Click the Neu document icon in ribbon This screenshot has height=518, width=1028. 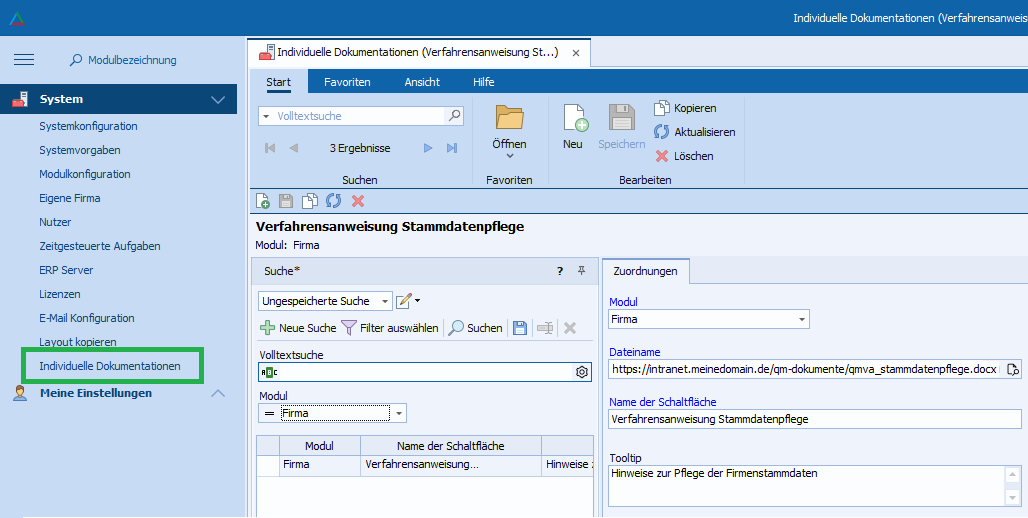574,120
